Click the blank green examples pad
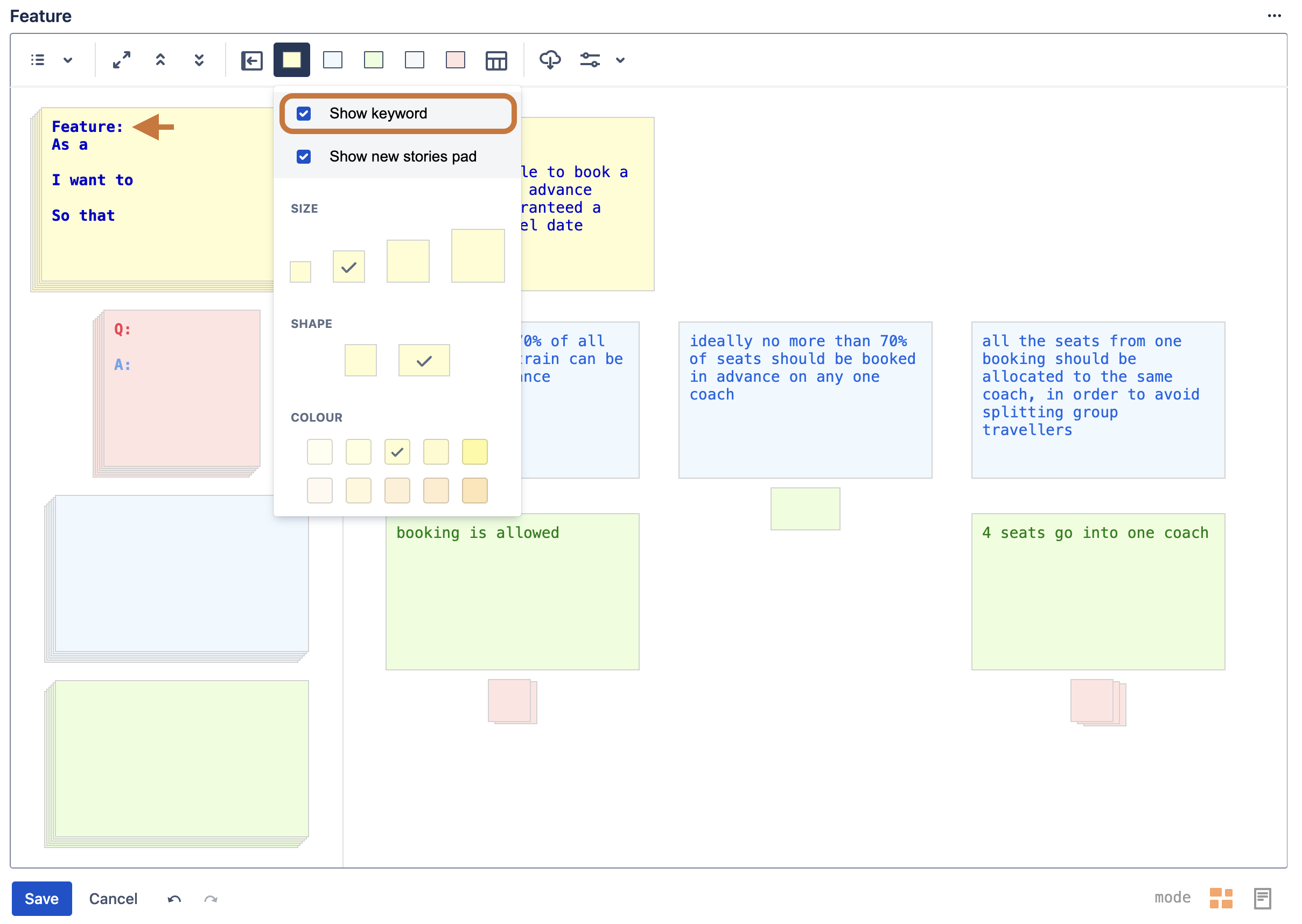 (177, 764)
